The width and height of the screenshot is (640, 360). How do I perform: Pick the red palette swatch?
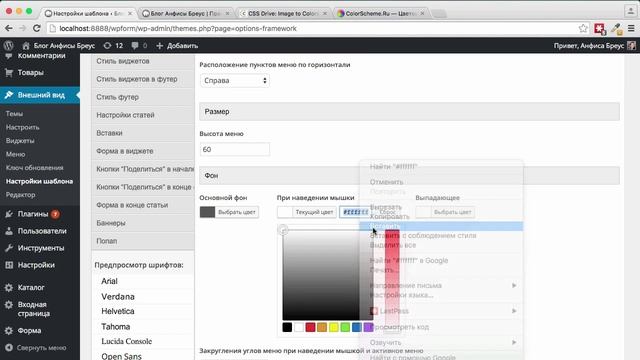tap(310, 327)
